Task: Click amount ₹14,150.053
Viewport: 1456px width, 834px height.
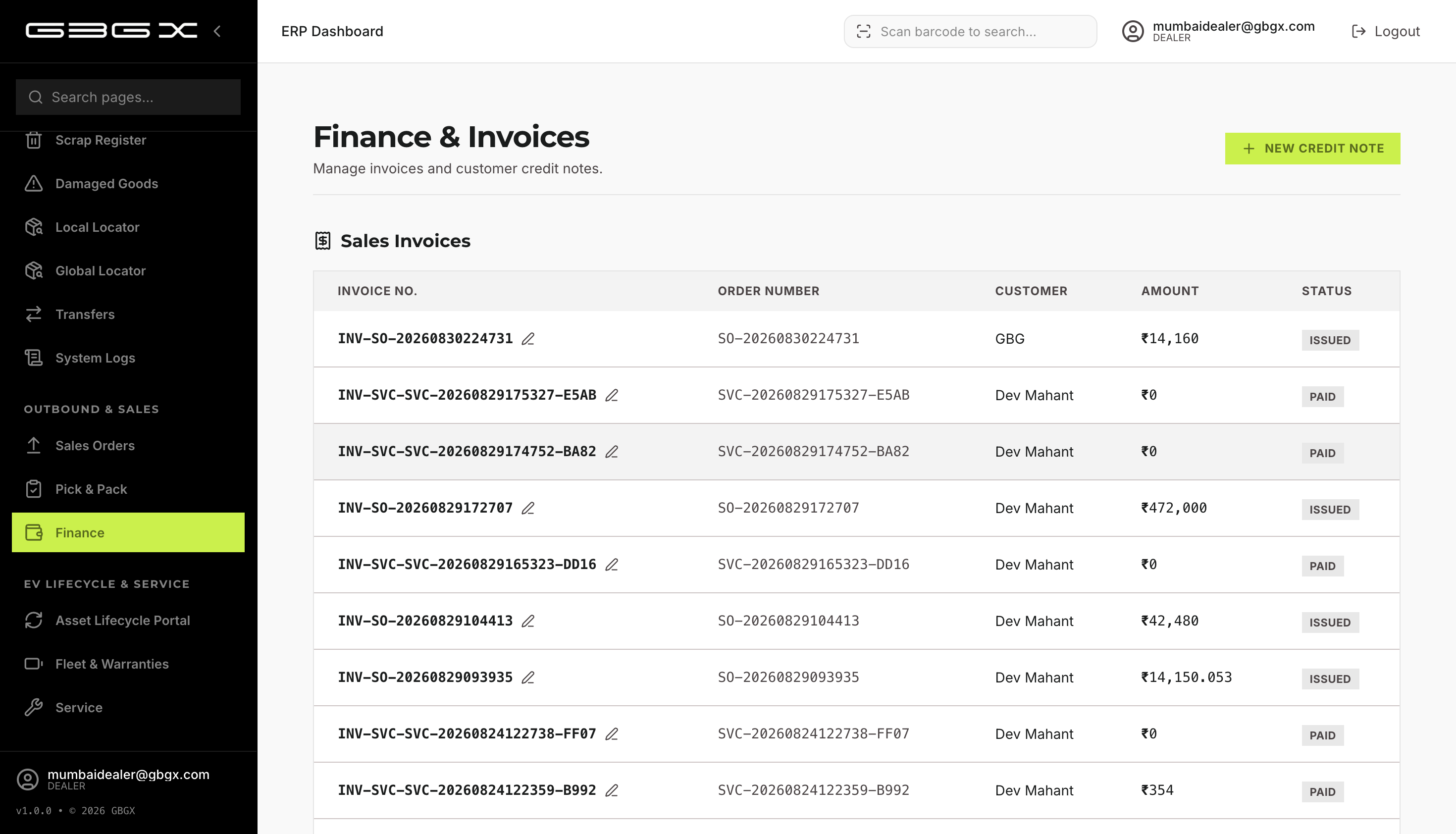Action: pos(1186,678)
